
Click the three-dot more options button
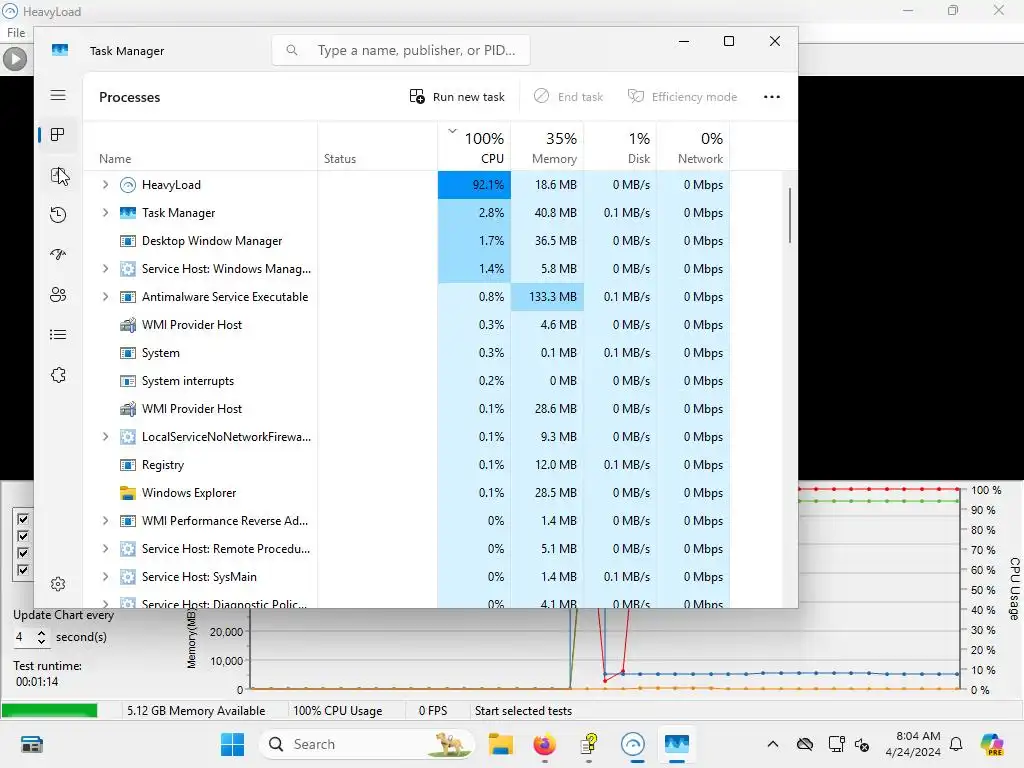tap(772, 97)
